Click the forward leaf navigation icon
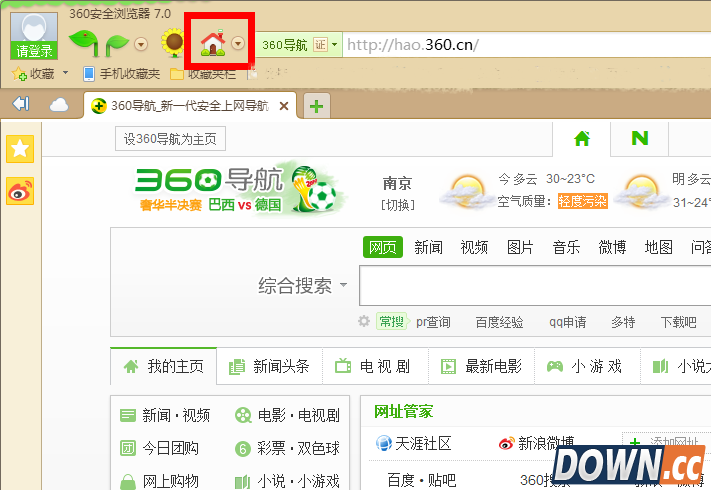Screen dimensions: 711x490 coord(118,43)
